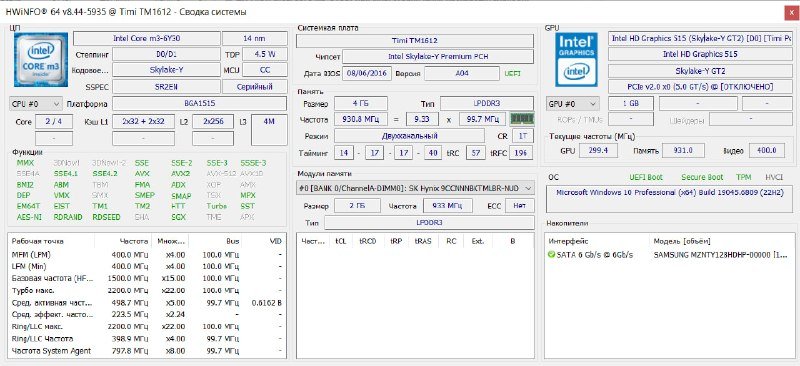Viewport: 800px width, 366px height.
Task: Click the BGA1515 platform field
Action: click(199, 104)
